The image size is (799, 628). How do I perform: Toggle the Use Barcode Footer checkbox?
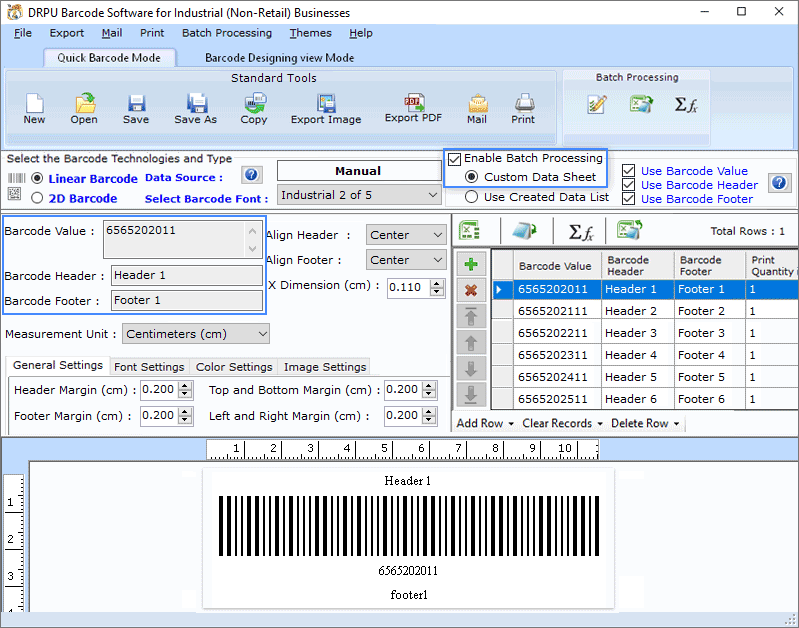628,198
